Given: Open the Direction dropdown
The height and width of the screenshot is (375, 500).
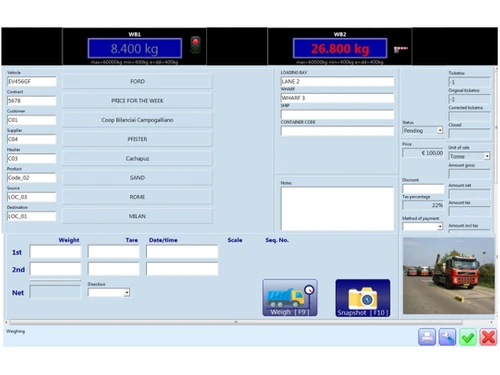Looking at the screenshot, I should 109,293.
